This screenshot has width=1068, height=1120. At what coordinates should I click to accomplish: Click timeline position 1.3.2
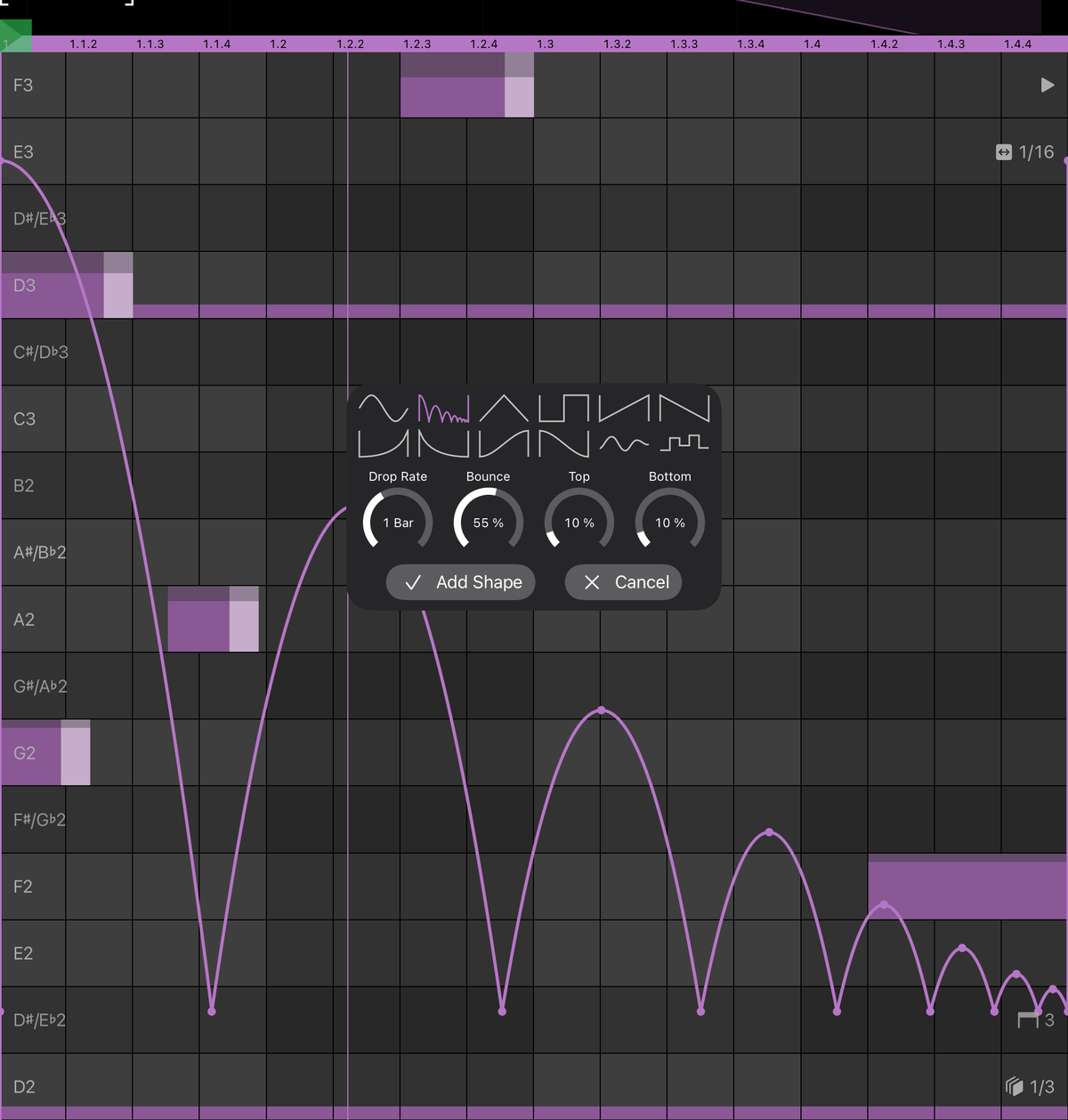(x=618, y=44)
